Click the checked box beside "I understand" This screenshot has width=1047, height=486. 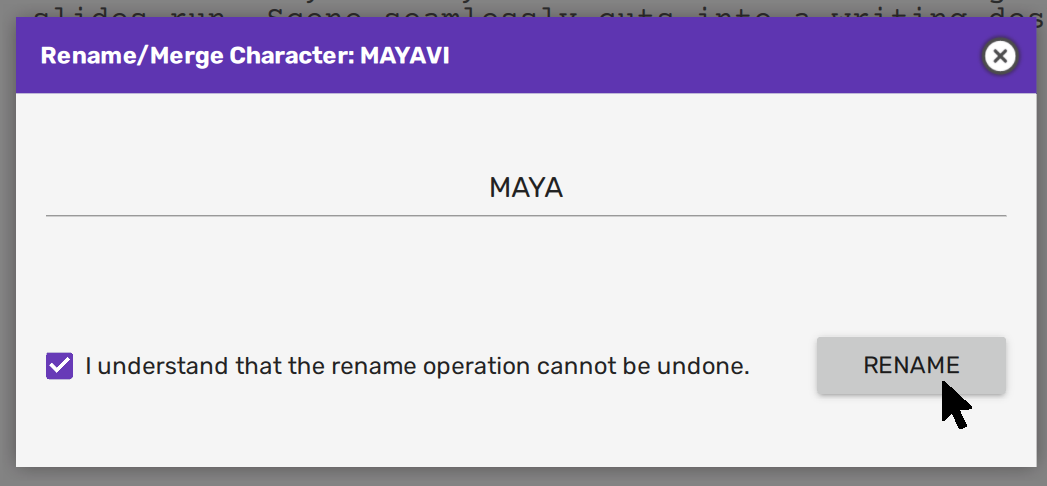pyautogui.click(x=60, y=366)
